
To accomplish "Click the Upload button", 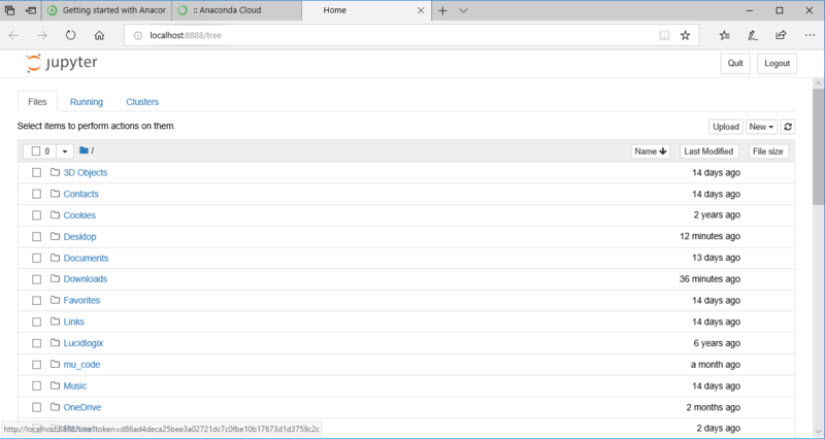I will click(725, 127).
